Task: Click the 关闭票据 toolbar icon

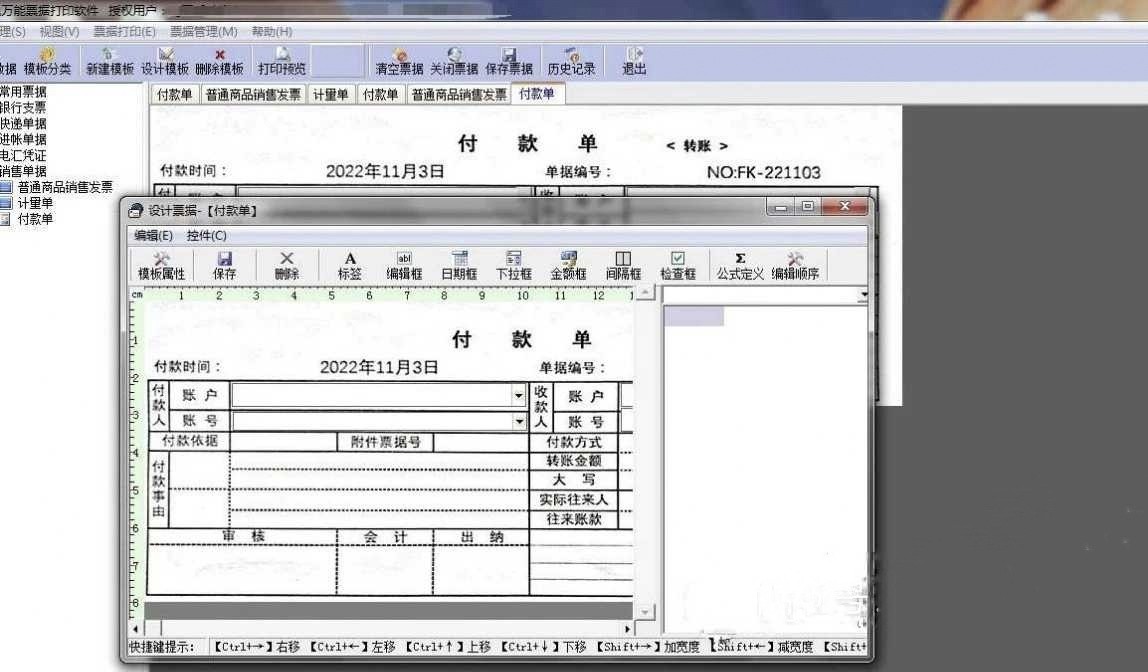Action: [x=454, y=61]
